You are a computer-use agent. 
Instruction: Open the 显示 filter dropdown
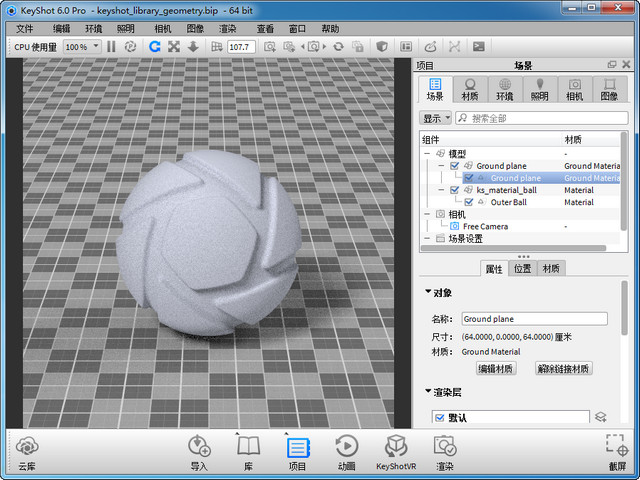(435, 118)
